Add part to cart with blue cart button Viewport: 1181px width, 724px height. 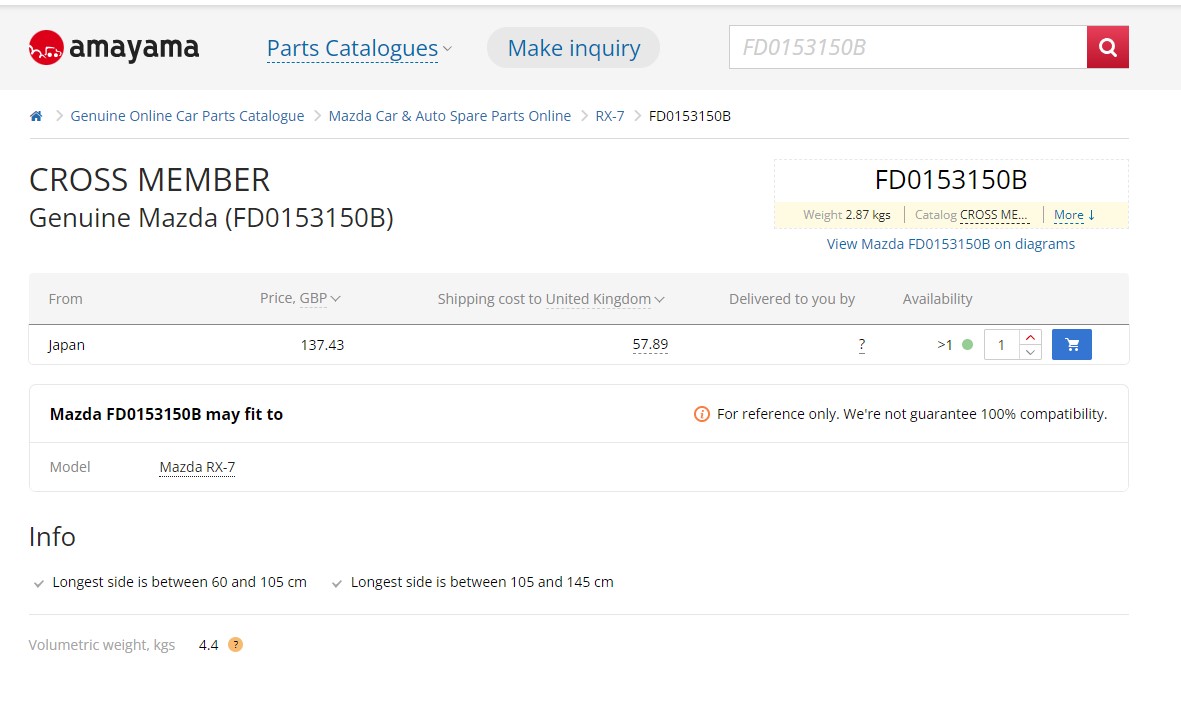click(1072, 344)
